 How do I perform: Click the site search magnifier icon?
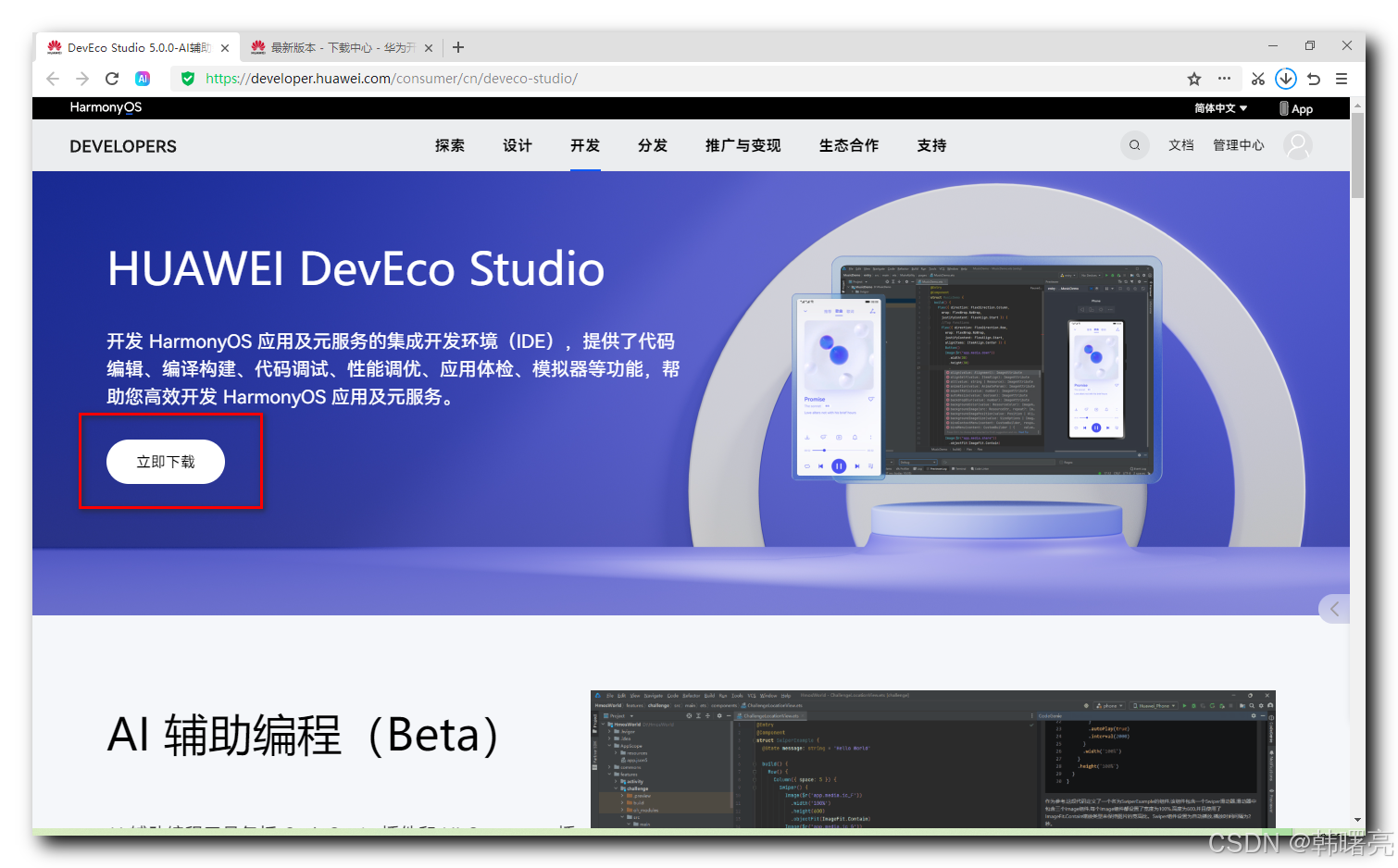(1134, 145)
